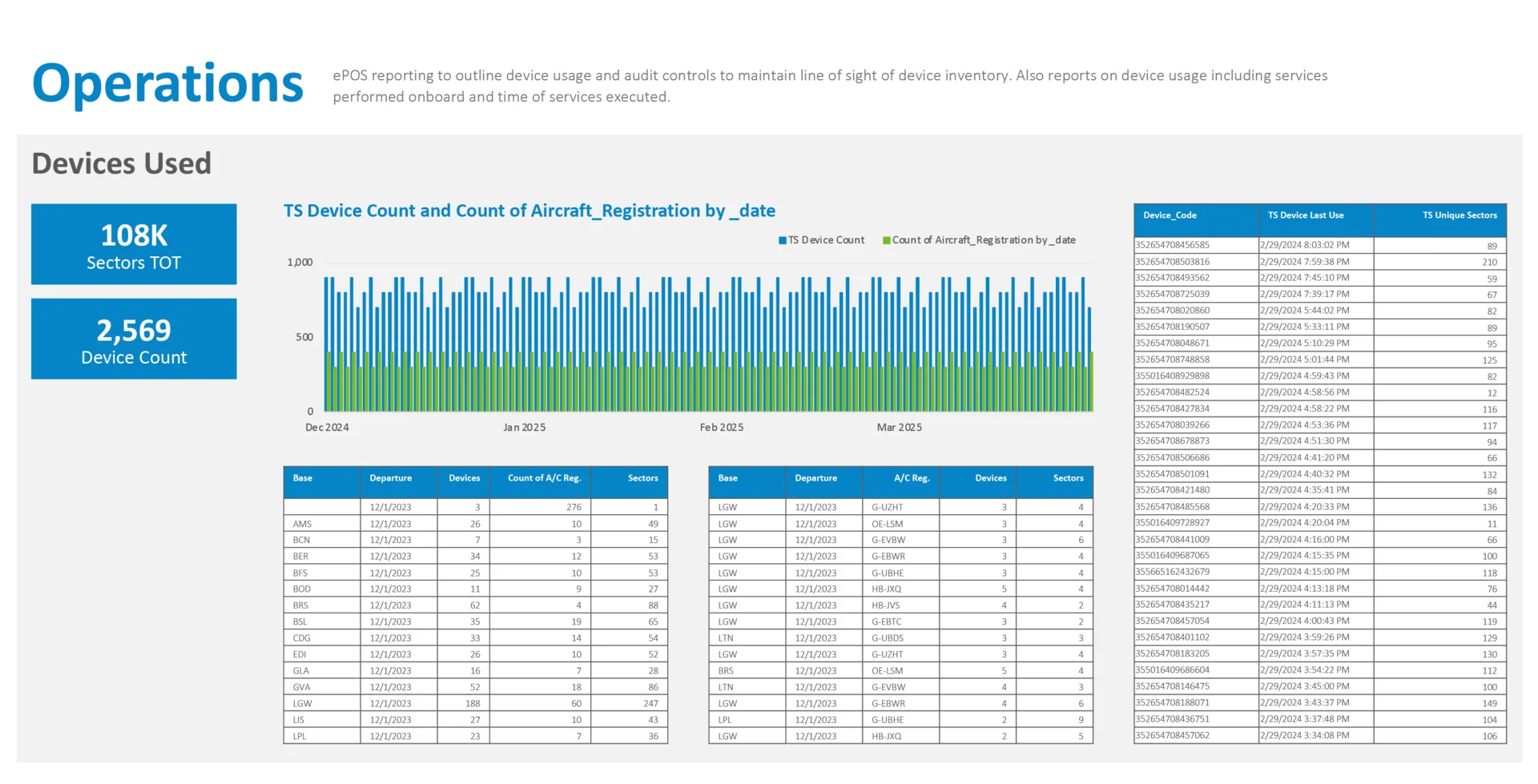The image size is (1538, 784).
Task: Sort by TS Unique Sectors column header
Action: click(1459, 215)
